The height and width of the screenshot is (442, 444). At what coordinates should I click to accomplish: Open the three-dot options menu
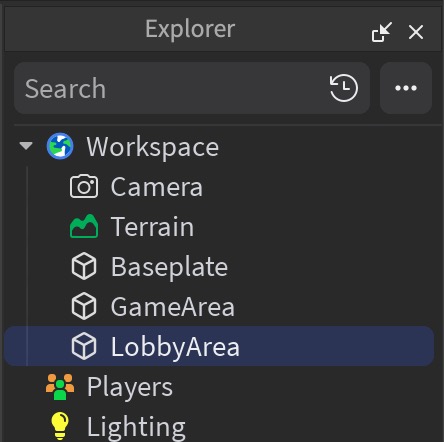(x=406, y=88)
